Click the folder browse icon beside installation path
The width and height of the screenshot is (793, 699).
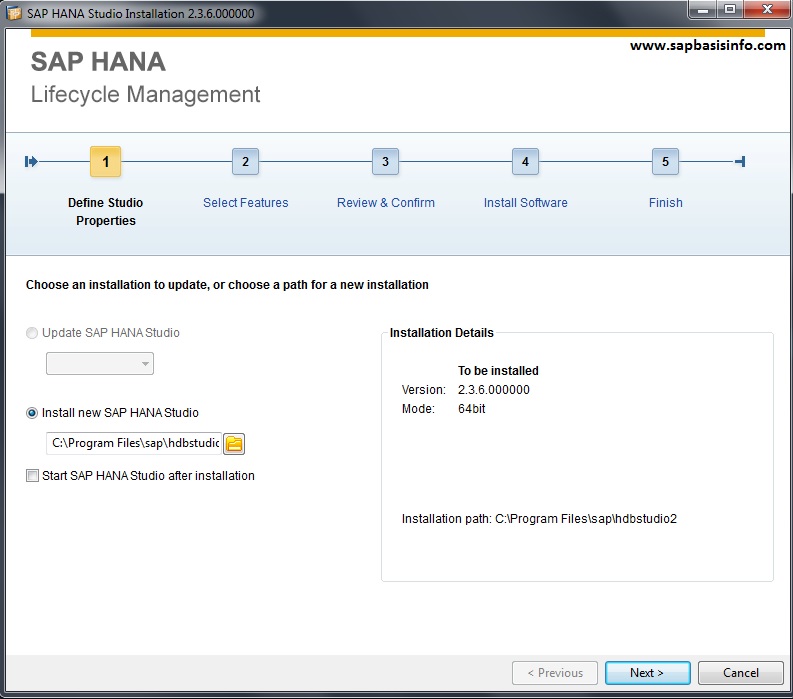[234, 444]
